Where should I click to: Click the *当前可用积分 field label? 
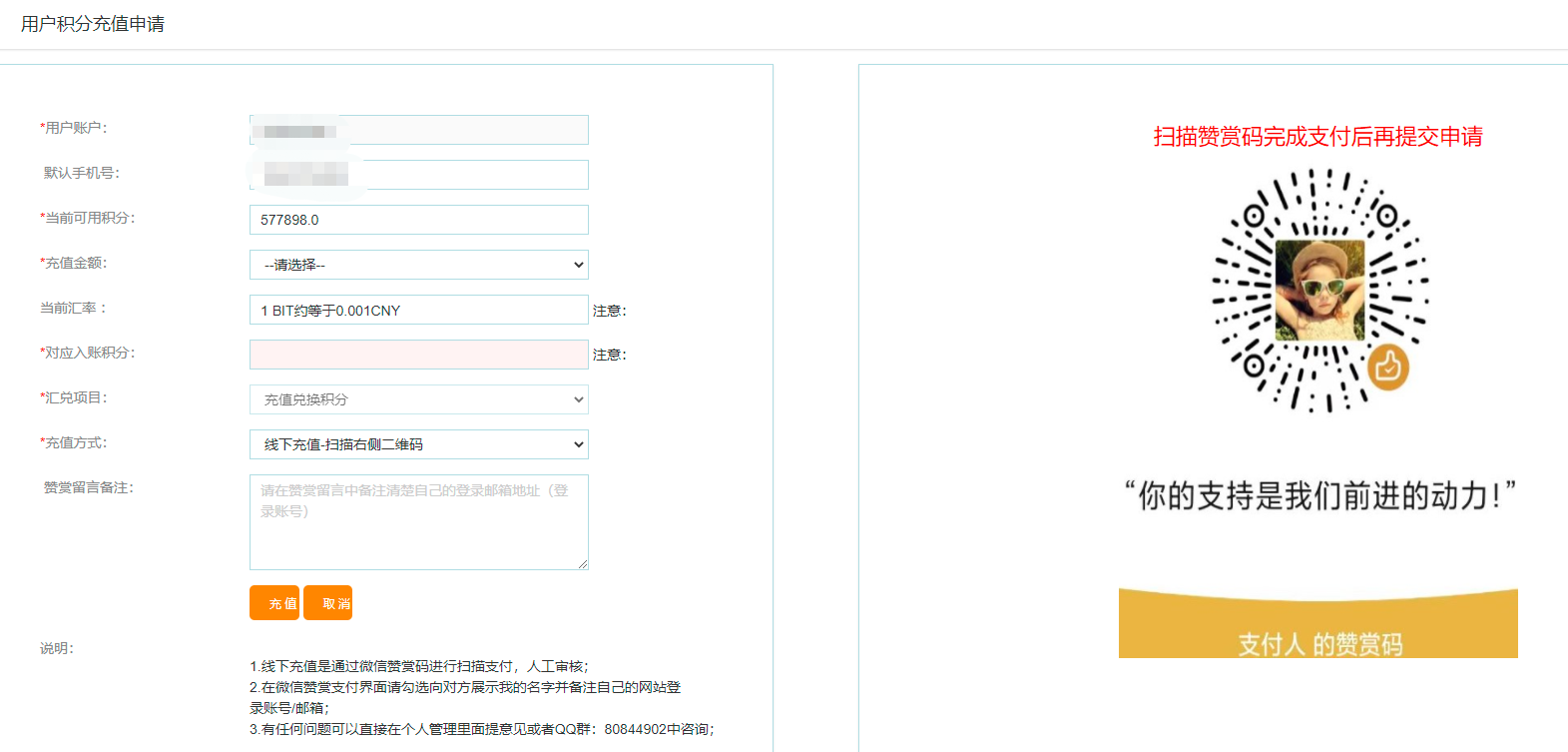click(x=88, y=218)
